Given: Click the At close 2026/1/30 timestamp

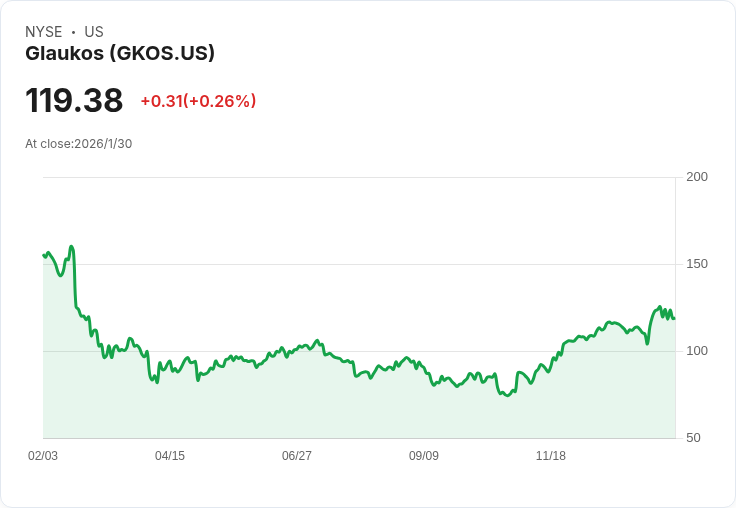Looking at the screenshot, I should click(x=78, y=144).
